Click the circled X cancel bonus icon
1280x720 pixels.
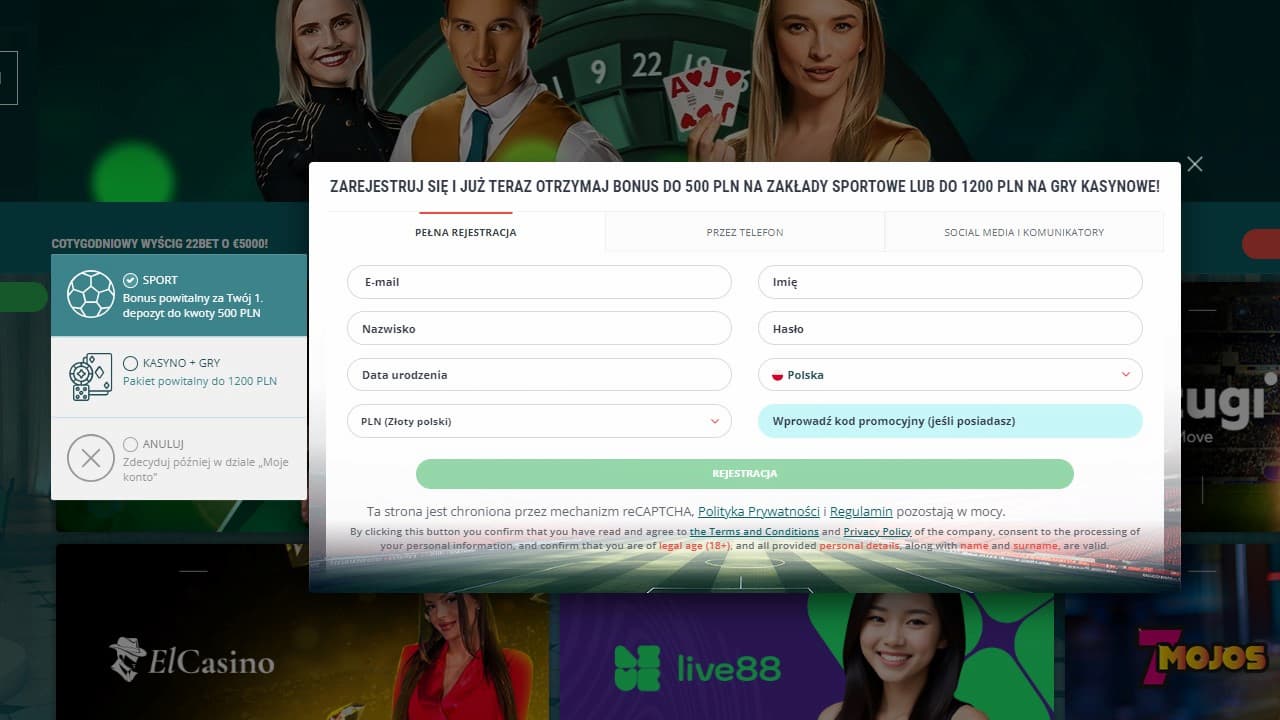pos(91,459)
